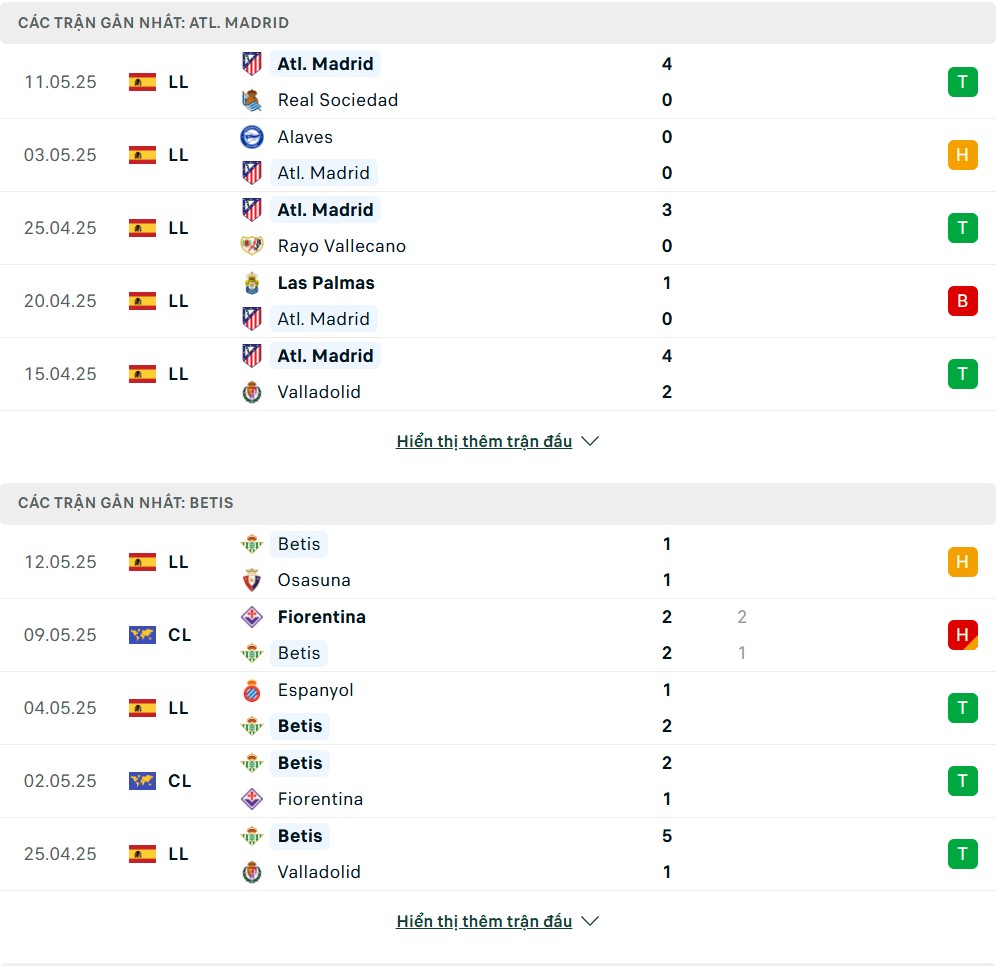996x966 pixels.
Task: Click the Real Sociedad club crest
Action: pos(252,100)
